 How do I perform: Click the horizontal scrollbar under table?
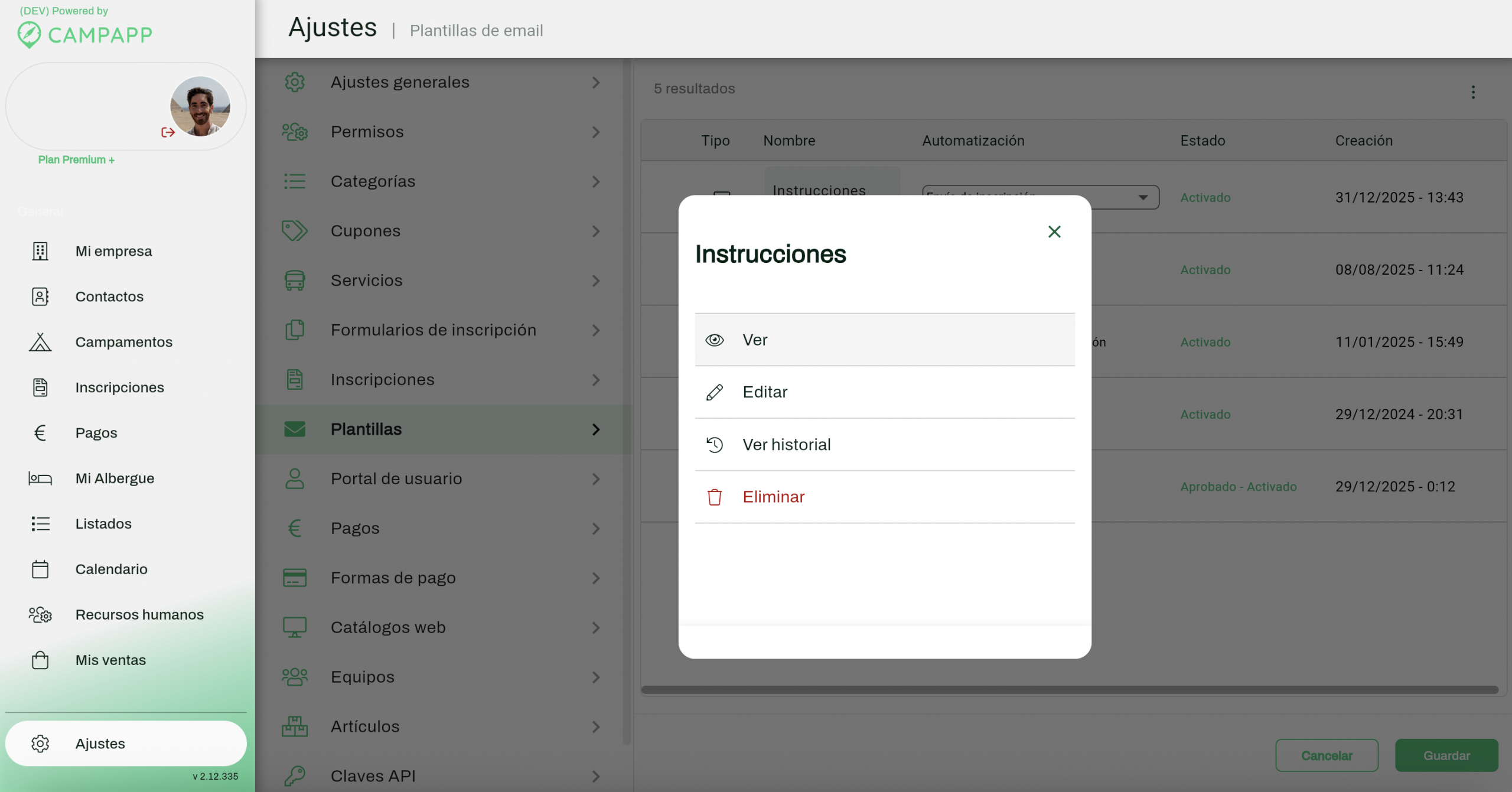click(1069, 689)
